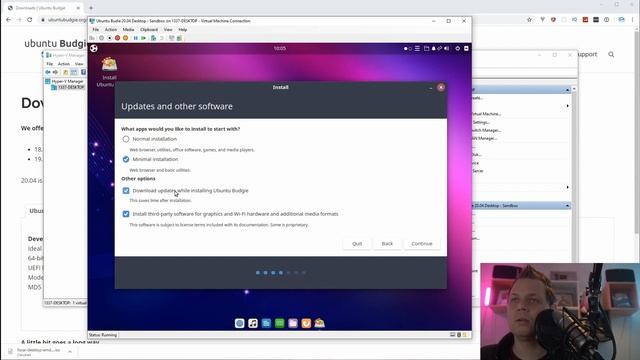Viewport: 640px width, 360px height.
Task: Open download item chevron in Chrome download bar
Action: tap(70, 351)
